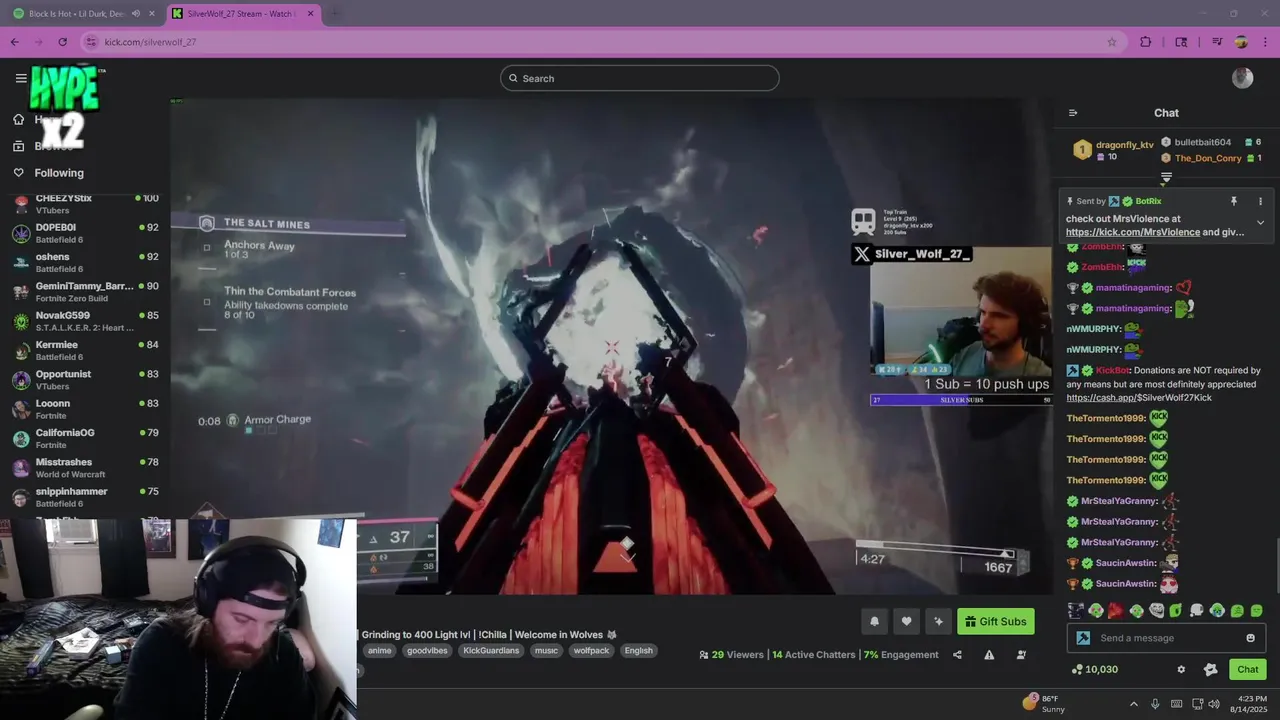Open chat settings gear icon
1280x720 pixels.
(1181, 670)
